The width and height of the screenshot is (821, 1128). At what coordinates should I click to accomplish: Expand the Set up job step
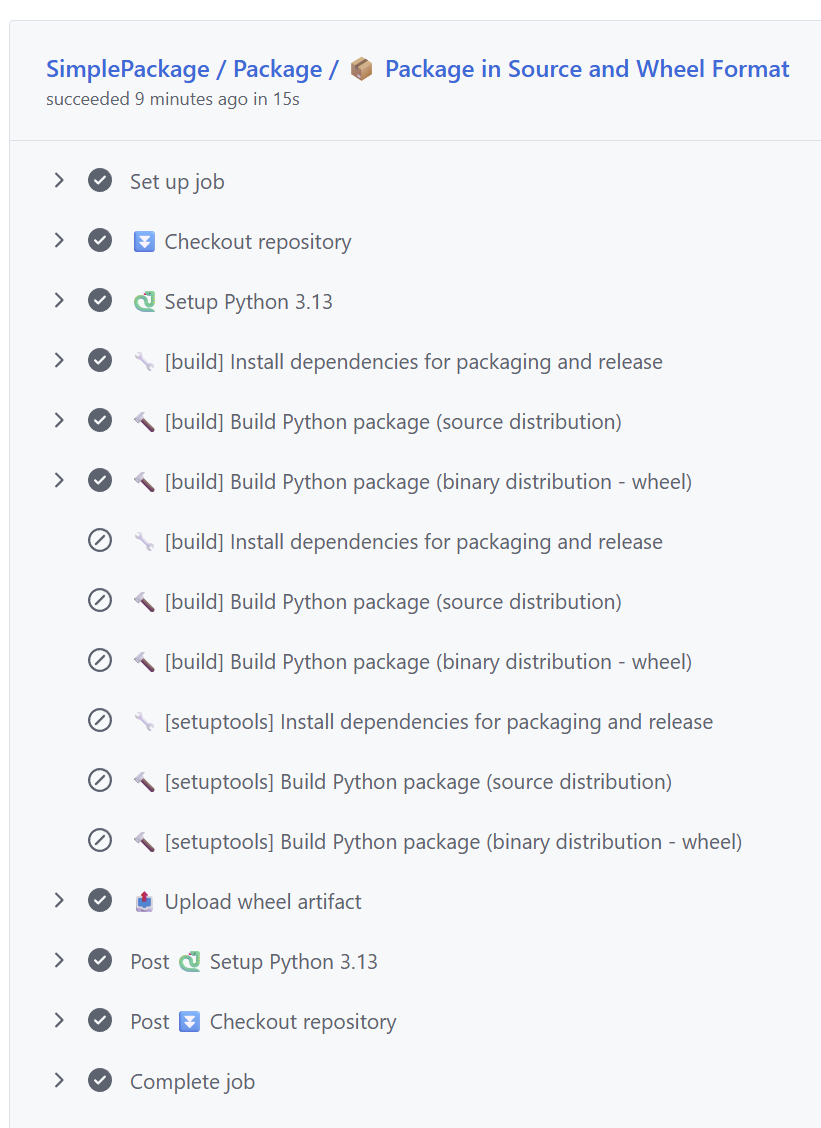click(x=59, y=181)
